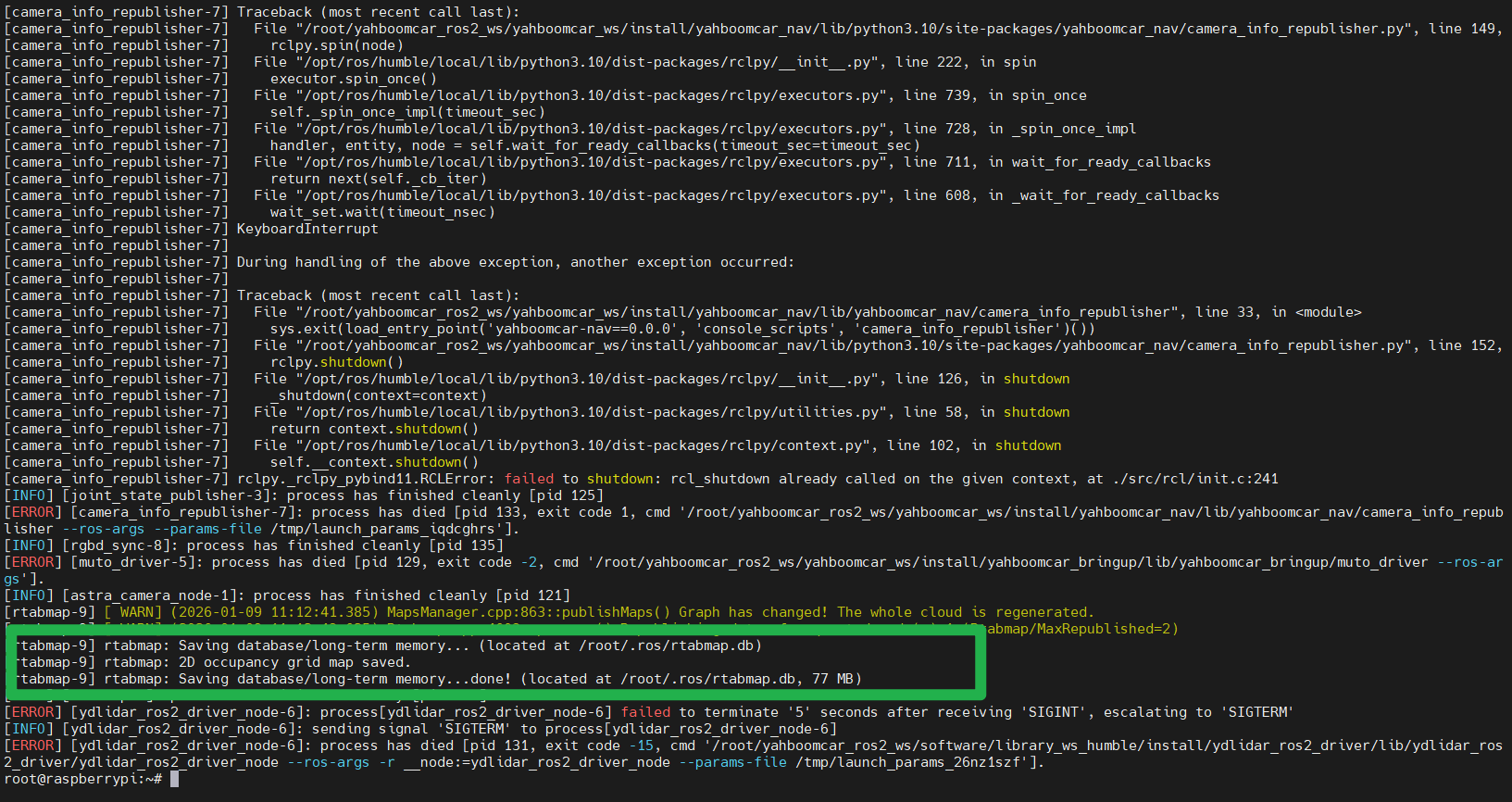1512x802 pixels.
Task: Click the 'line 33, in <module>' text
Action: (x=1279, y=312)
